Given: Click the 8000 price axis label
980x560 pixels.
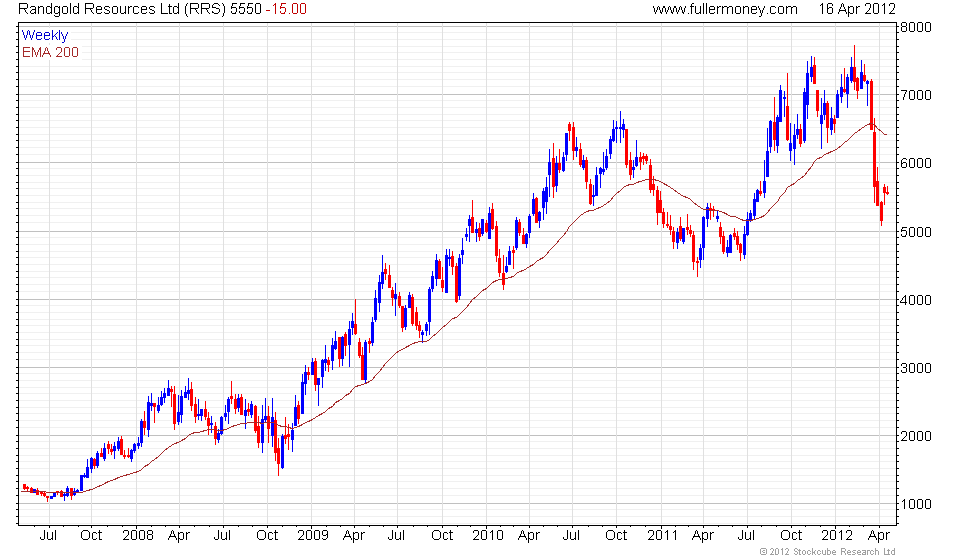Looking at the screenshot, I should pyautogui.click(x=916, y=28).
